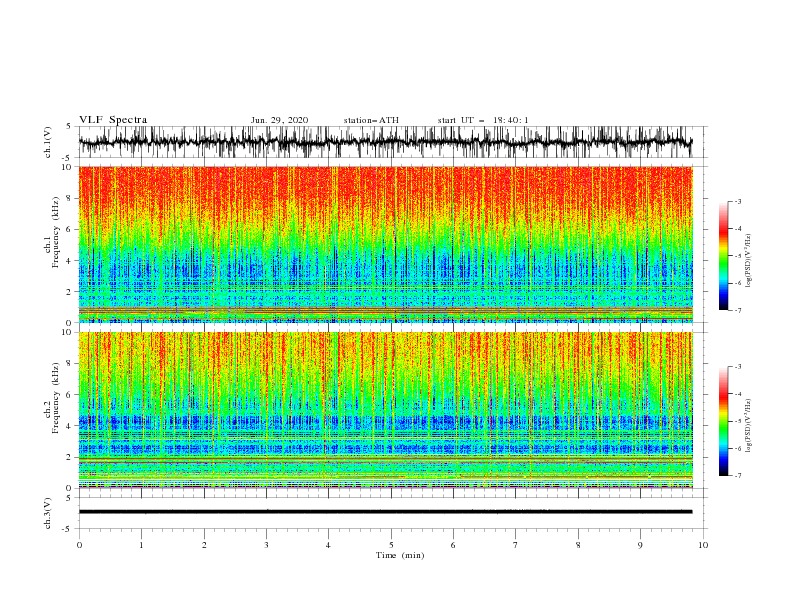Click the "-3" tick on ch.1 colorbar
Viewport: 792px width, 612px height.
click(737, 201)
